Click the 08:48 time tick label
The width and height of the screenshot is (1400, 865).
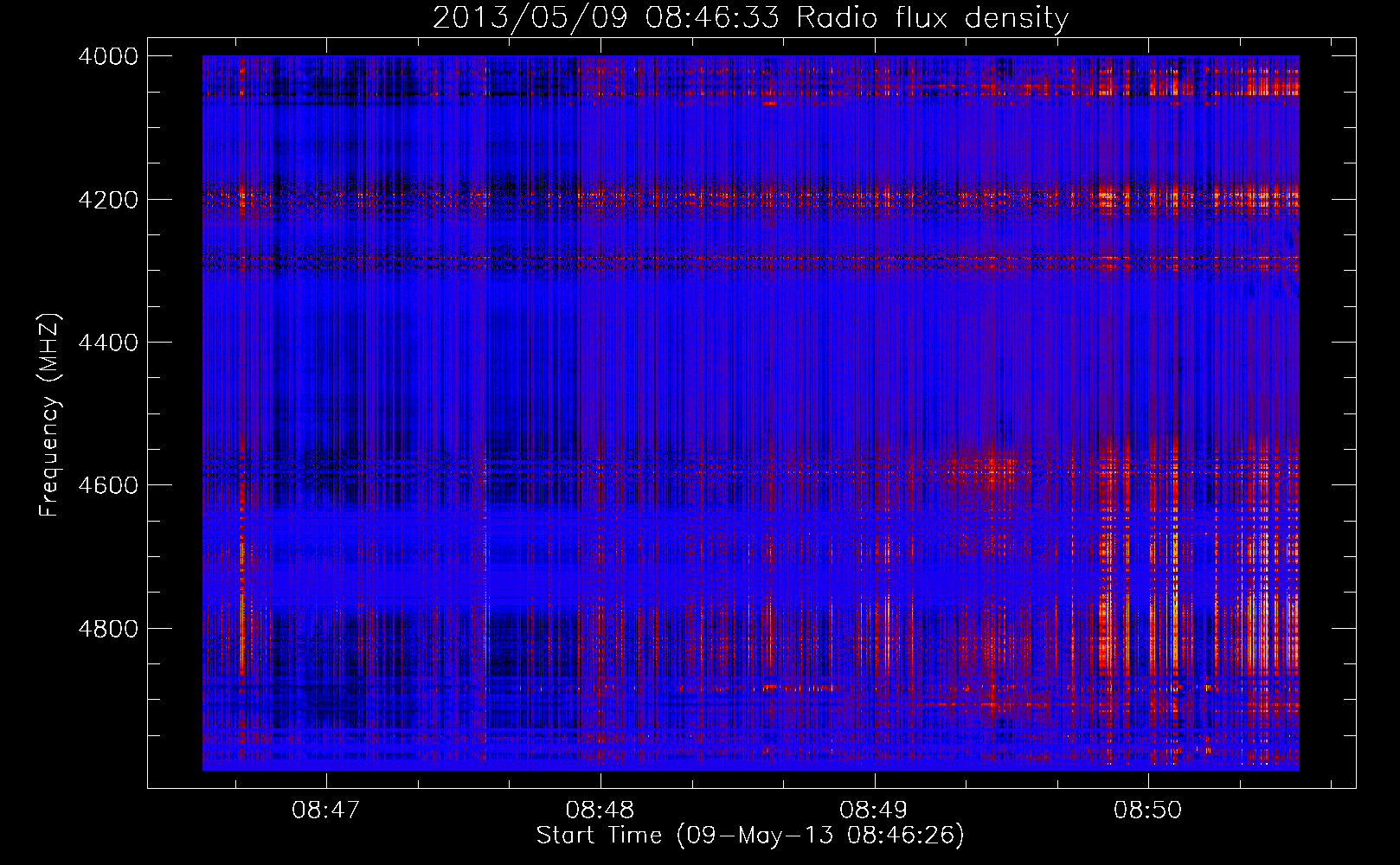[600, 811]
